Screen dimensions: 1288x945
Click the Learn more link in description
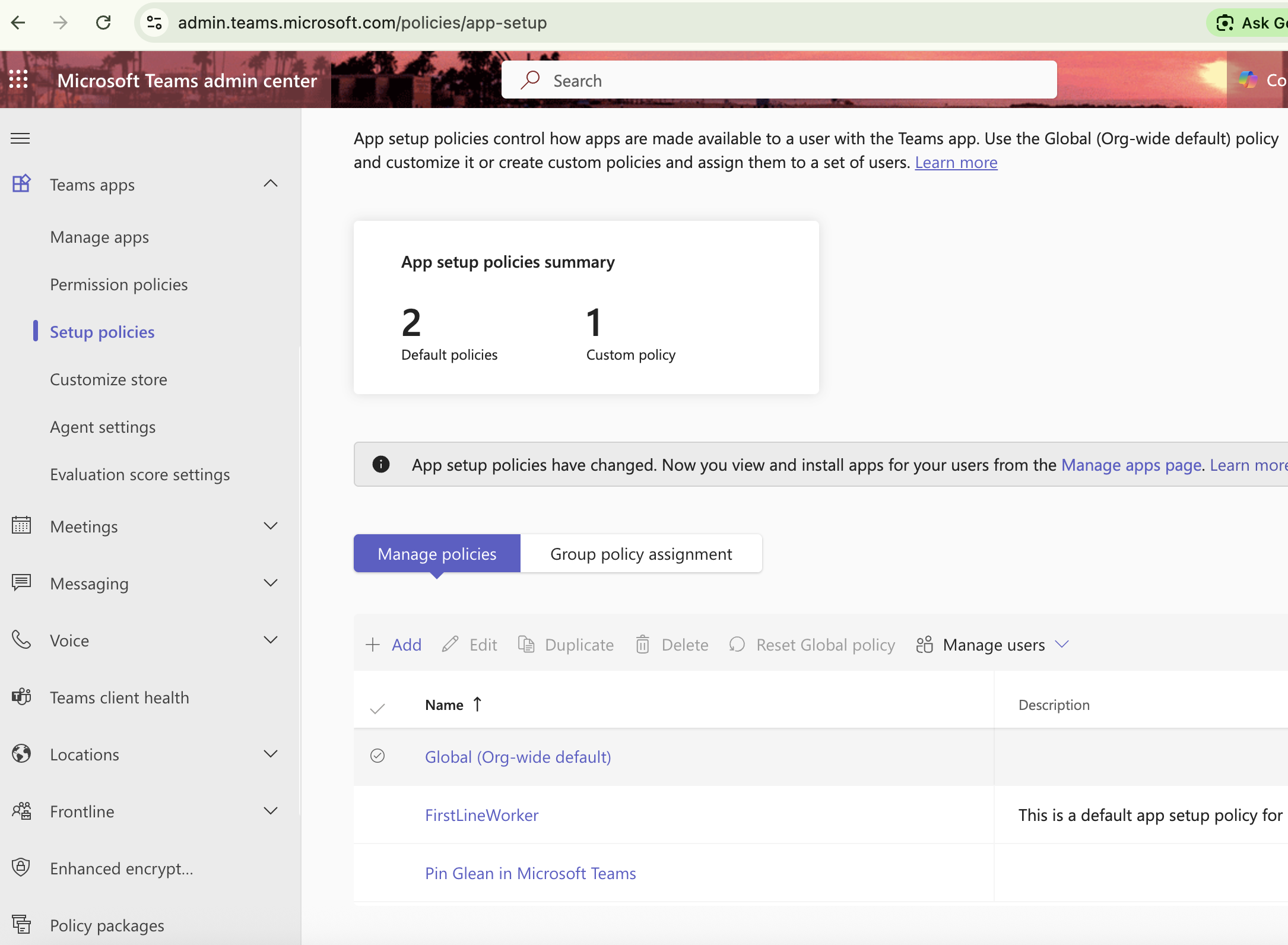956,162
